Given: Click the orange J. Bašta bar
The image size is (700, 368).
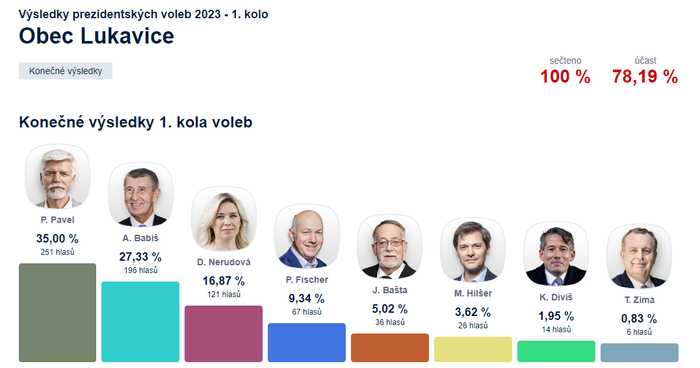Looking at the screenshot, I should (x=390, y=347).
